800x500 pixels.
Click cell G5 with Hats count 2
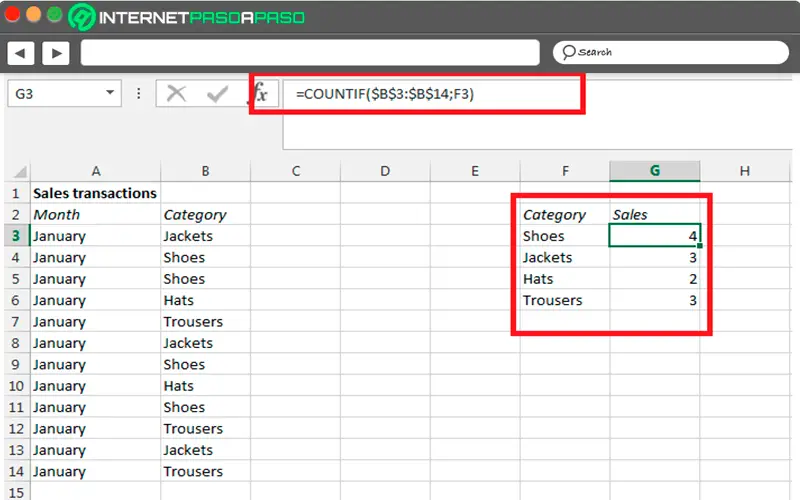tap(655, 279)
